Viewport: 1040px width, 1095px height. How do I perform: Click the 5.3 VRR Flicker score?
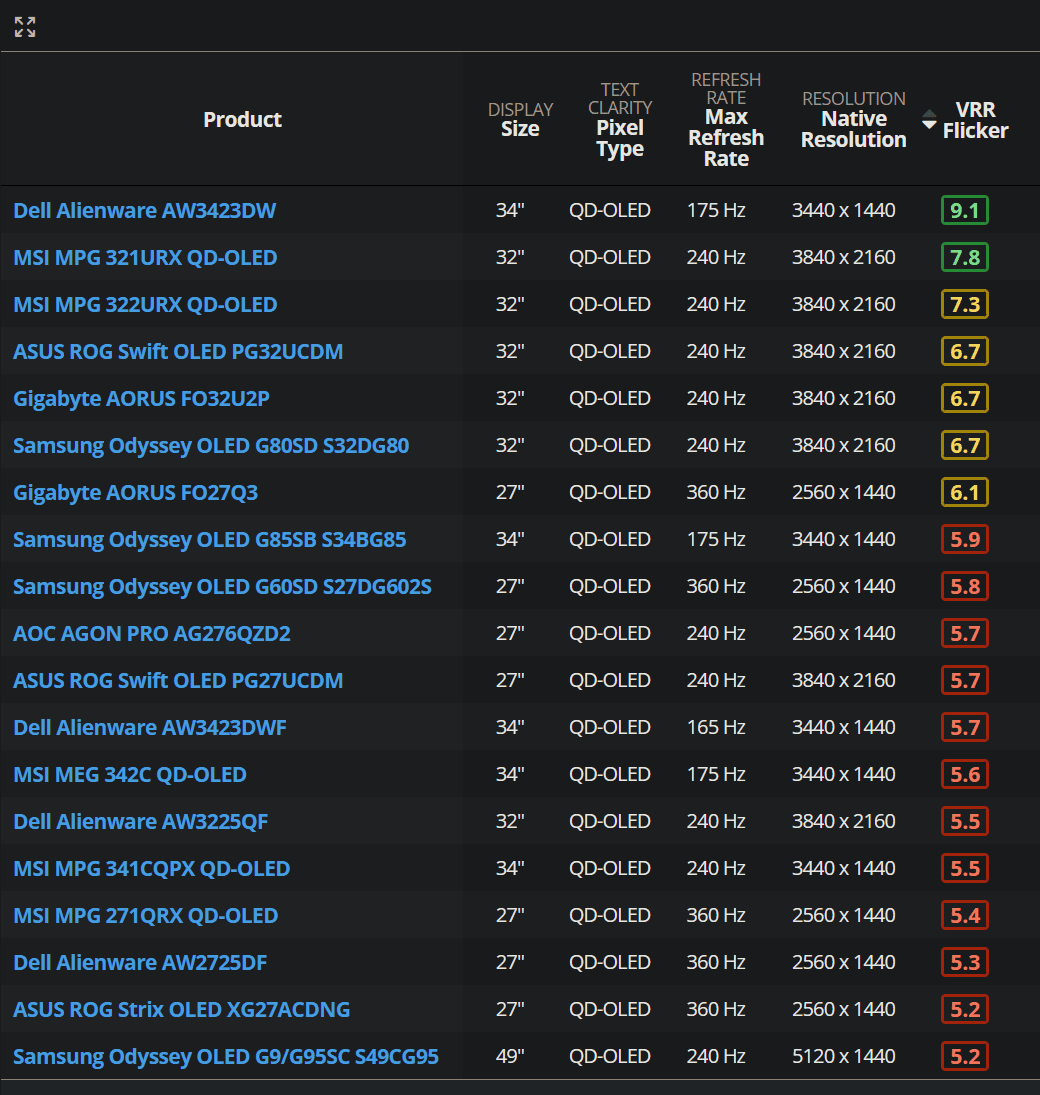coord(965,962)
